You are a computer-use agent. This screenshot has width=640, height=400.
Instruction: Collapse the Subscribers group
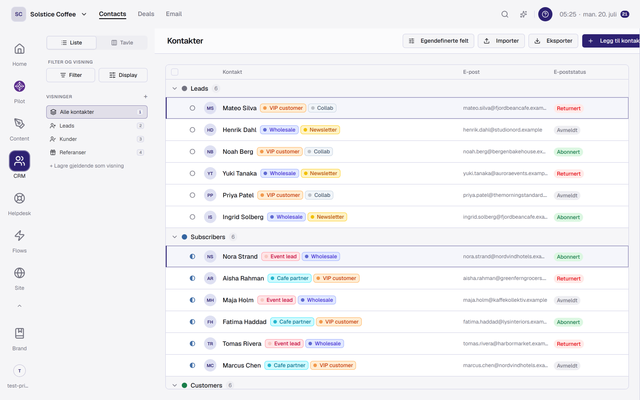(x=175, y=237)
